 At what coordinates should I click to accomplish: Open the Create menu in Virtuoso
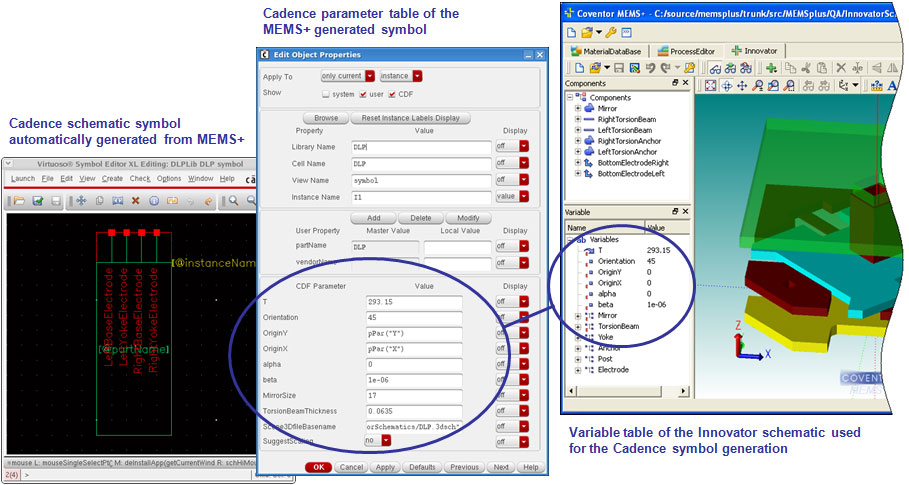[112, 178]
